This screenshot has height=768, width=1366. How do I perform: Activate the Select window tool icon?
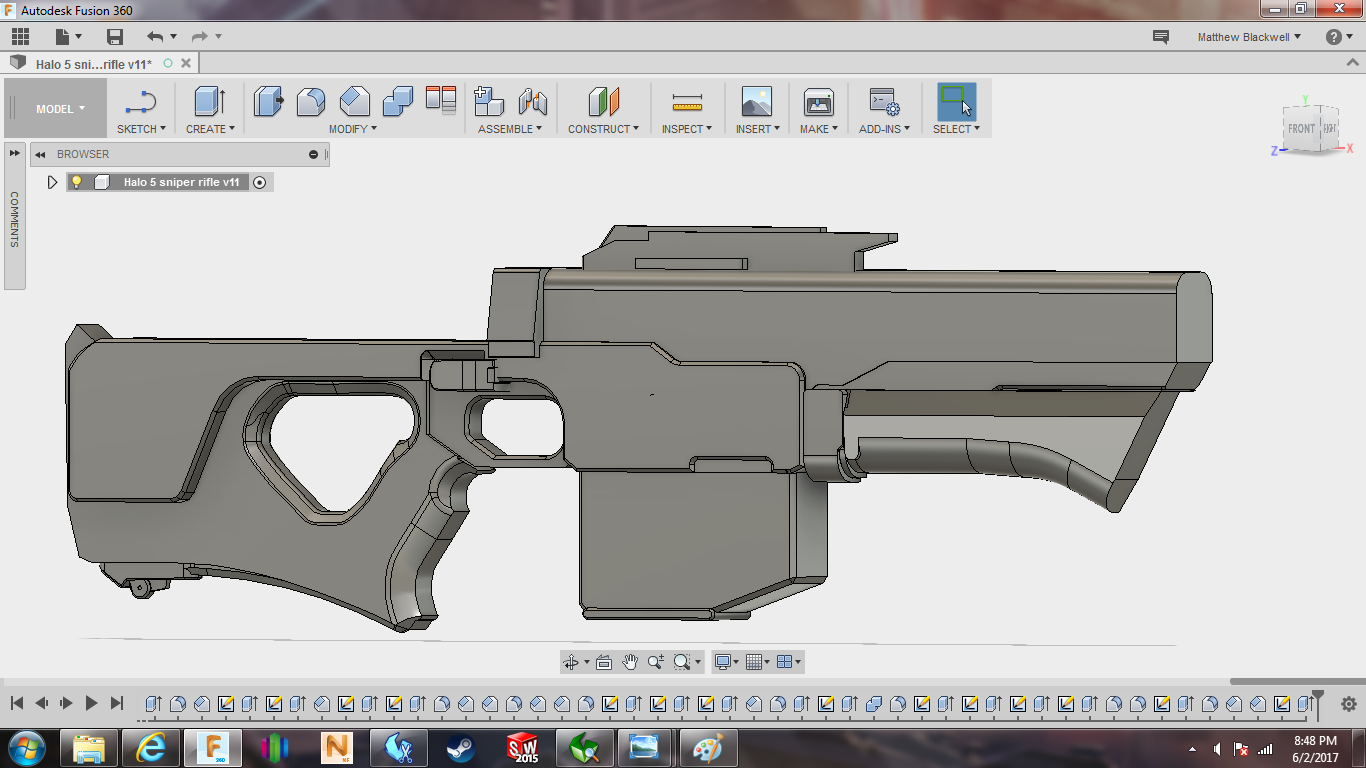pyautogui.click(x=956, y=102)
